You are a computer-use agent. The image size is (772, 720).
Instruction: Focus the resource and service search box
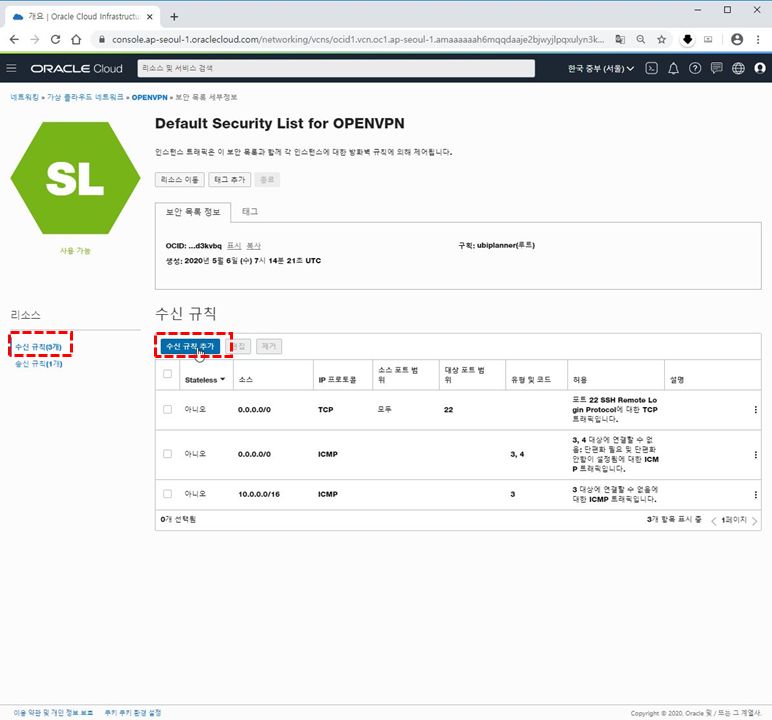pyautogui.click(x=336, y=68)
